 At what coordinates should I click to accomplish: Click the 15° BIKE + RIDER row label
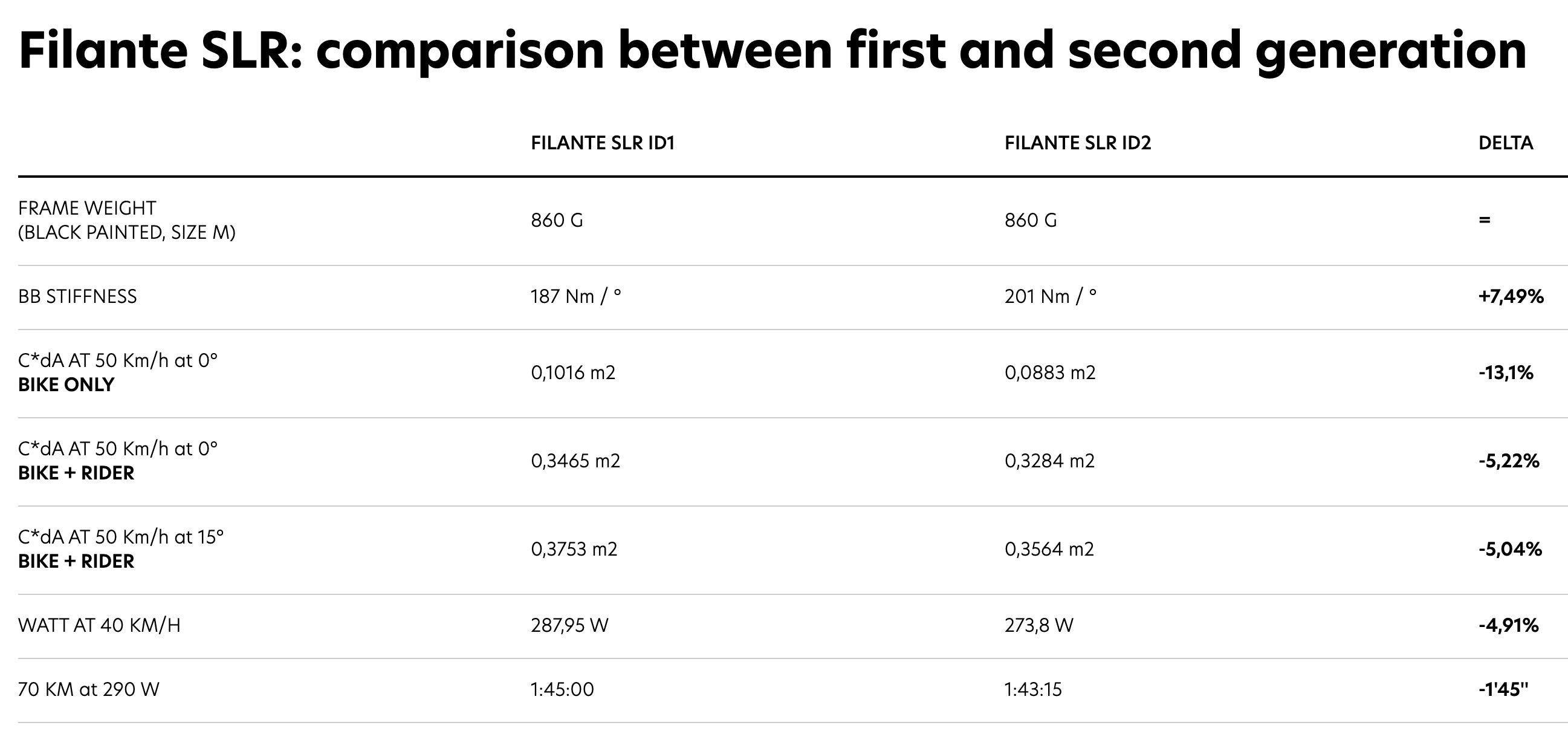pos(121,549)
